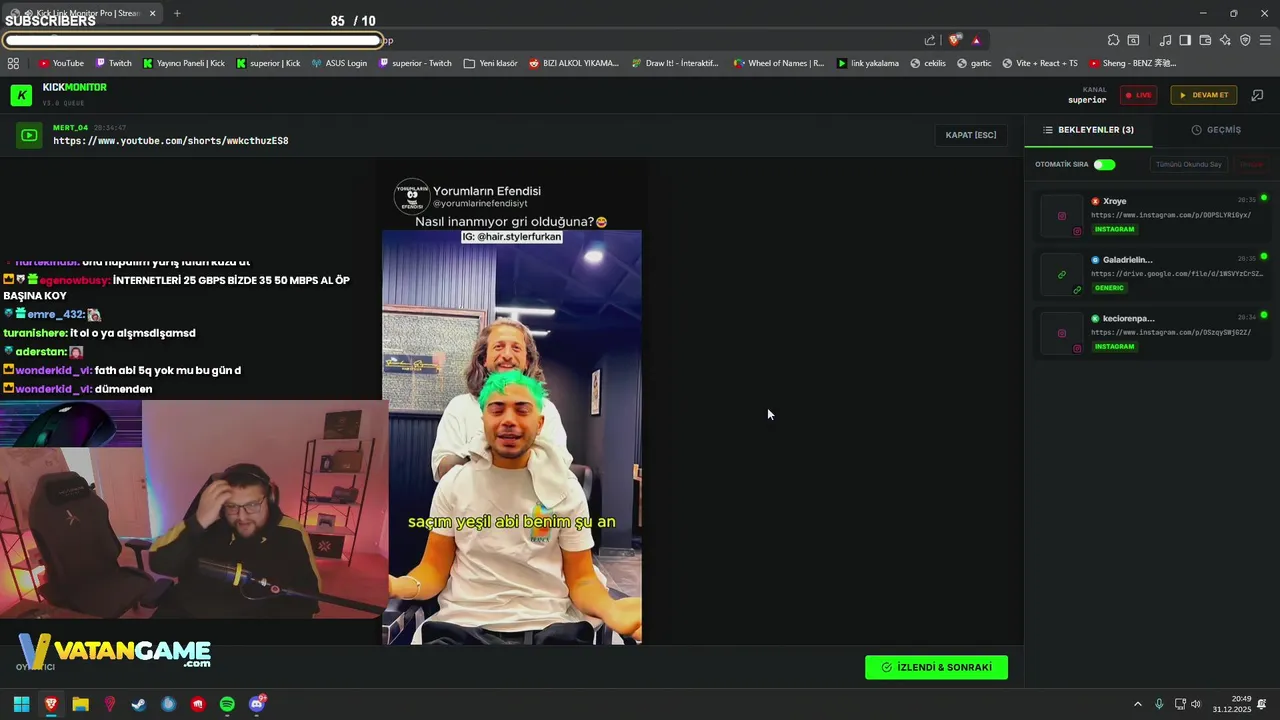Screen dimensions: 1280x720
Task: Click the Tümünü Okundu Say button
Action: 1189,164
